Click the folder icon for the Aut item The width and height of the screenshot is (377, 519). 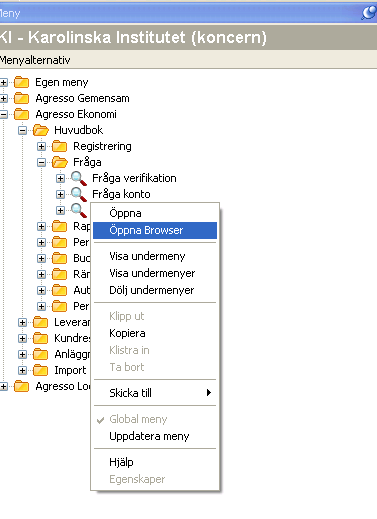pos(60,290)
